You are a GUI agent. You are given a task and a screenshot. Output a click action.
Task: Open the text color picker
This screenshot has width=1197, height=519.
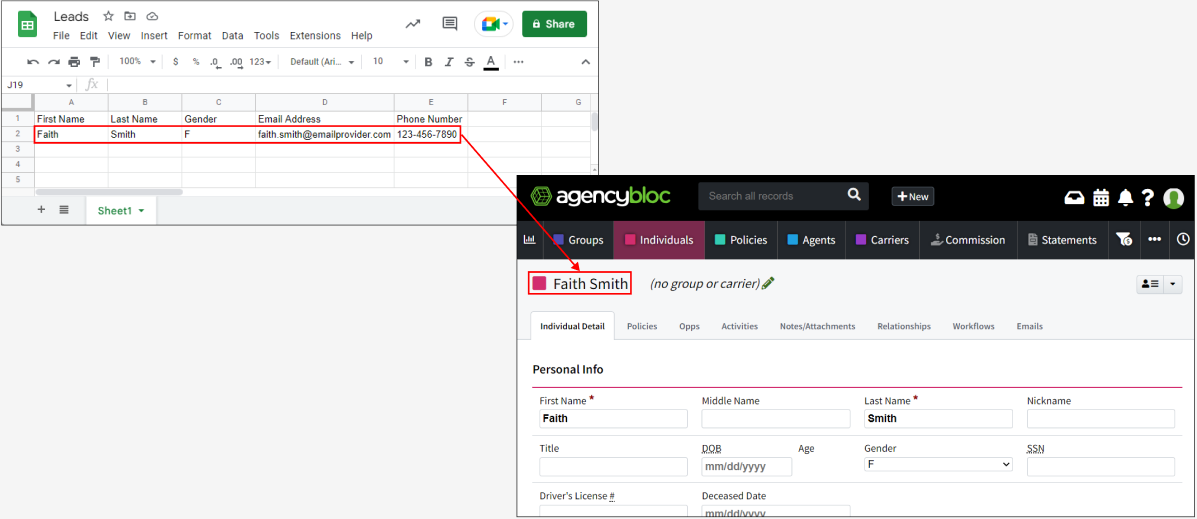(x=491, y=62)
